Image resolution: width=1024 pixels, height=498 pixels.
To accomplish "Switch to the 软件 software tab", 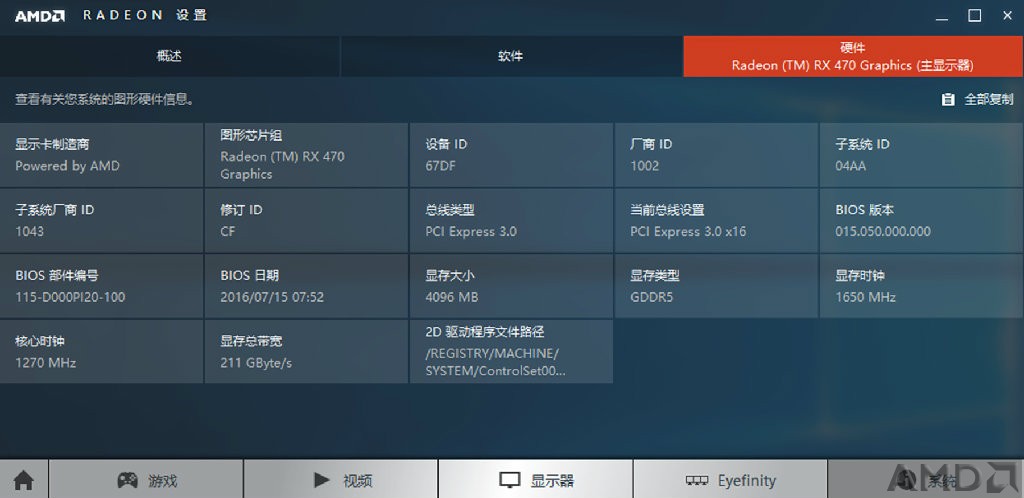I will click(x=511, y=56).
